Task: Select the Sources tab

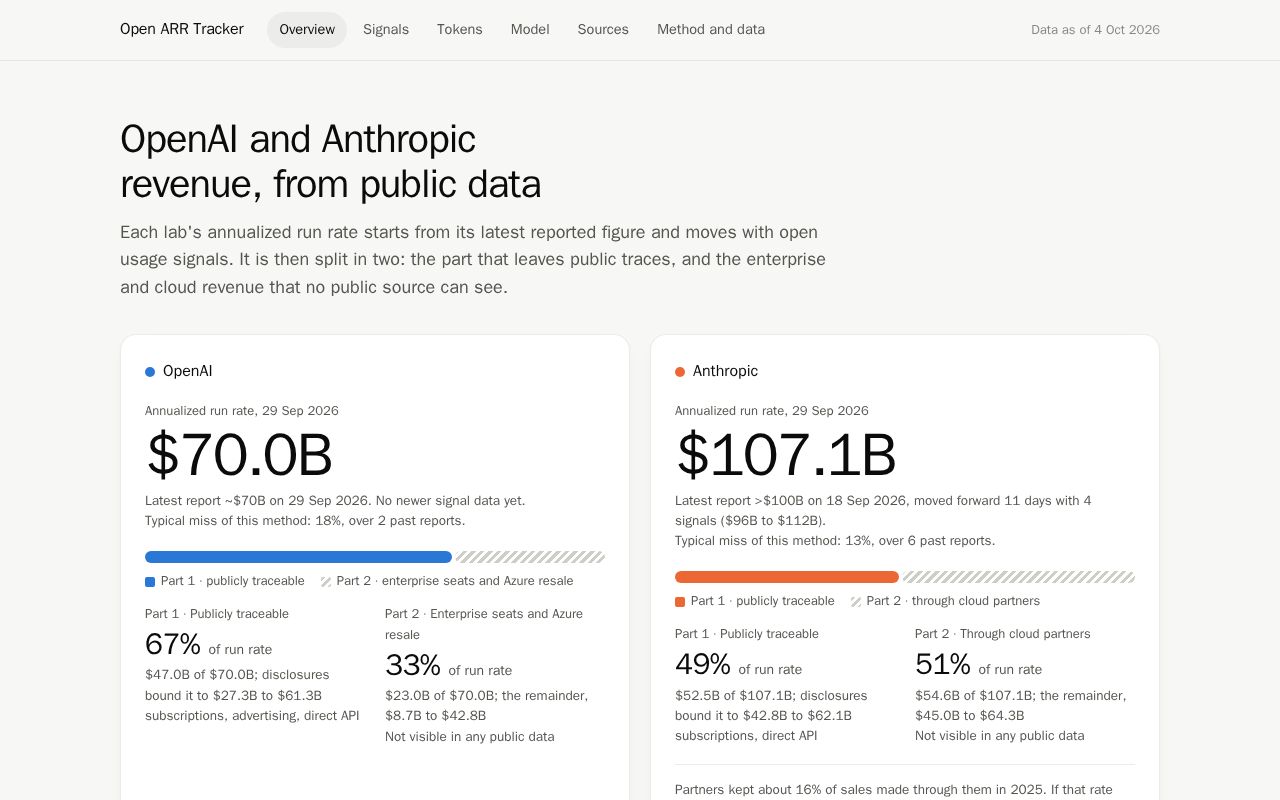Action: pos(603,30)
